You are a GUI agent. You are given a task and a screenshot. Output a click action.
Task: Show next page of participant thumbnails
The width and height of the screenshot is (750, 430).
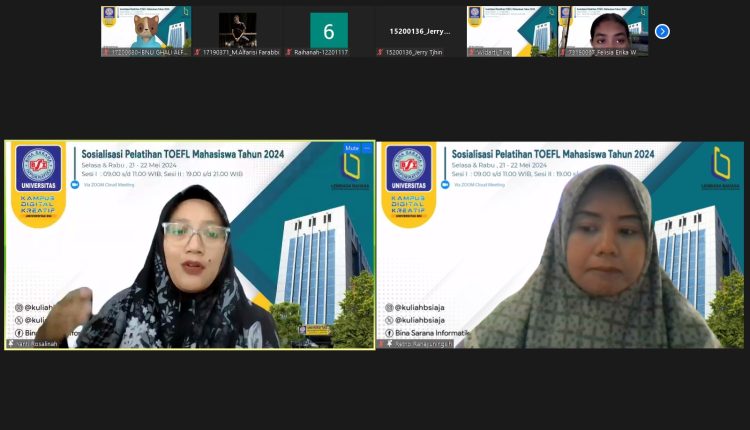coord(662,32)
